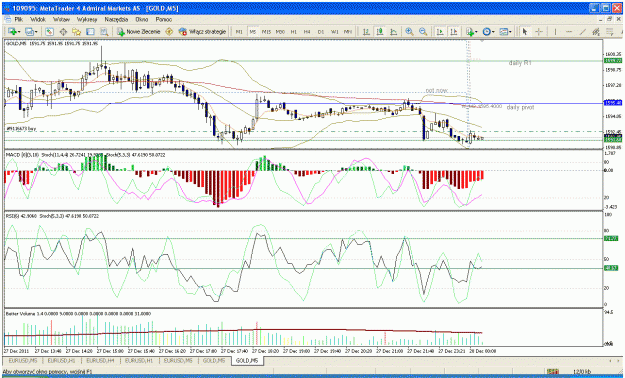
Task: Click the Włącz strategie button
Action: [202, 32]
